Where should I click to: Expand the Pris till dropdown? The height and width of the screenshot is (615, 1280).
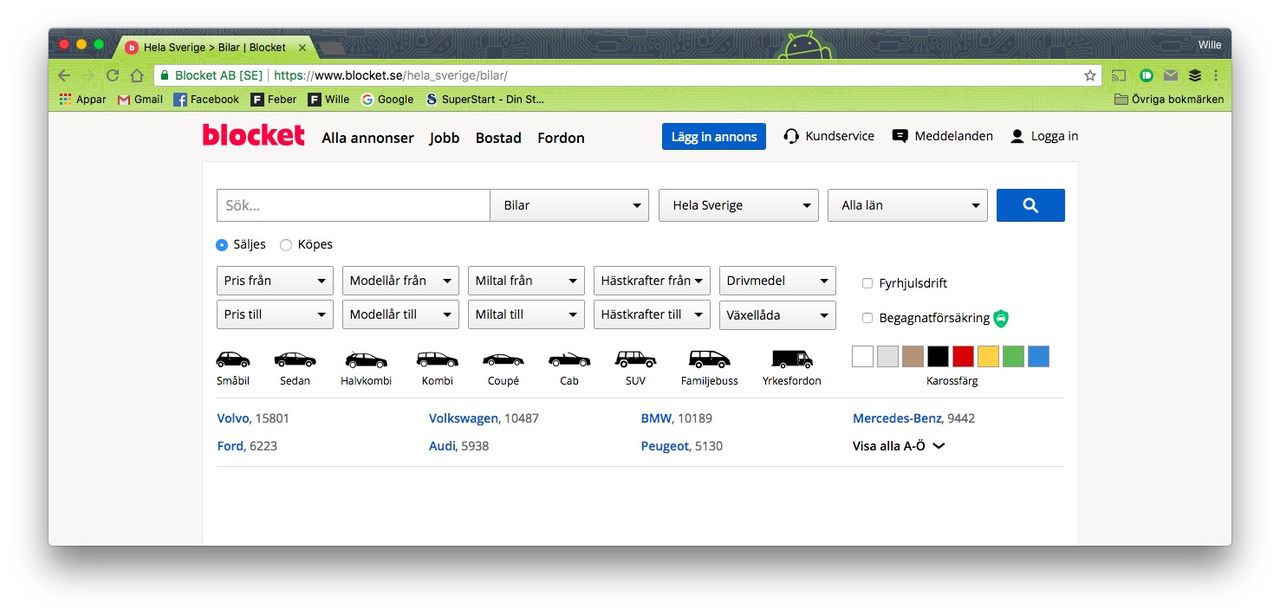click(275, 314)
